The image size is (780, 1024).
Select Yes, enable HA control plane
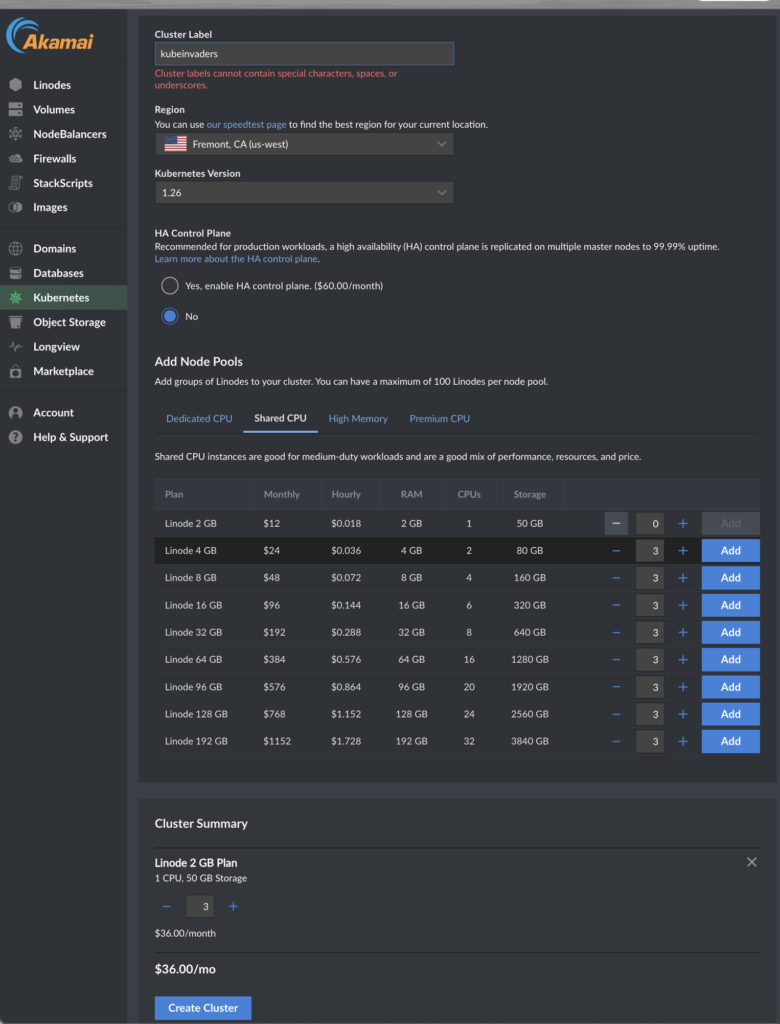pyautogui.click(x=170, y=285)
